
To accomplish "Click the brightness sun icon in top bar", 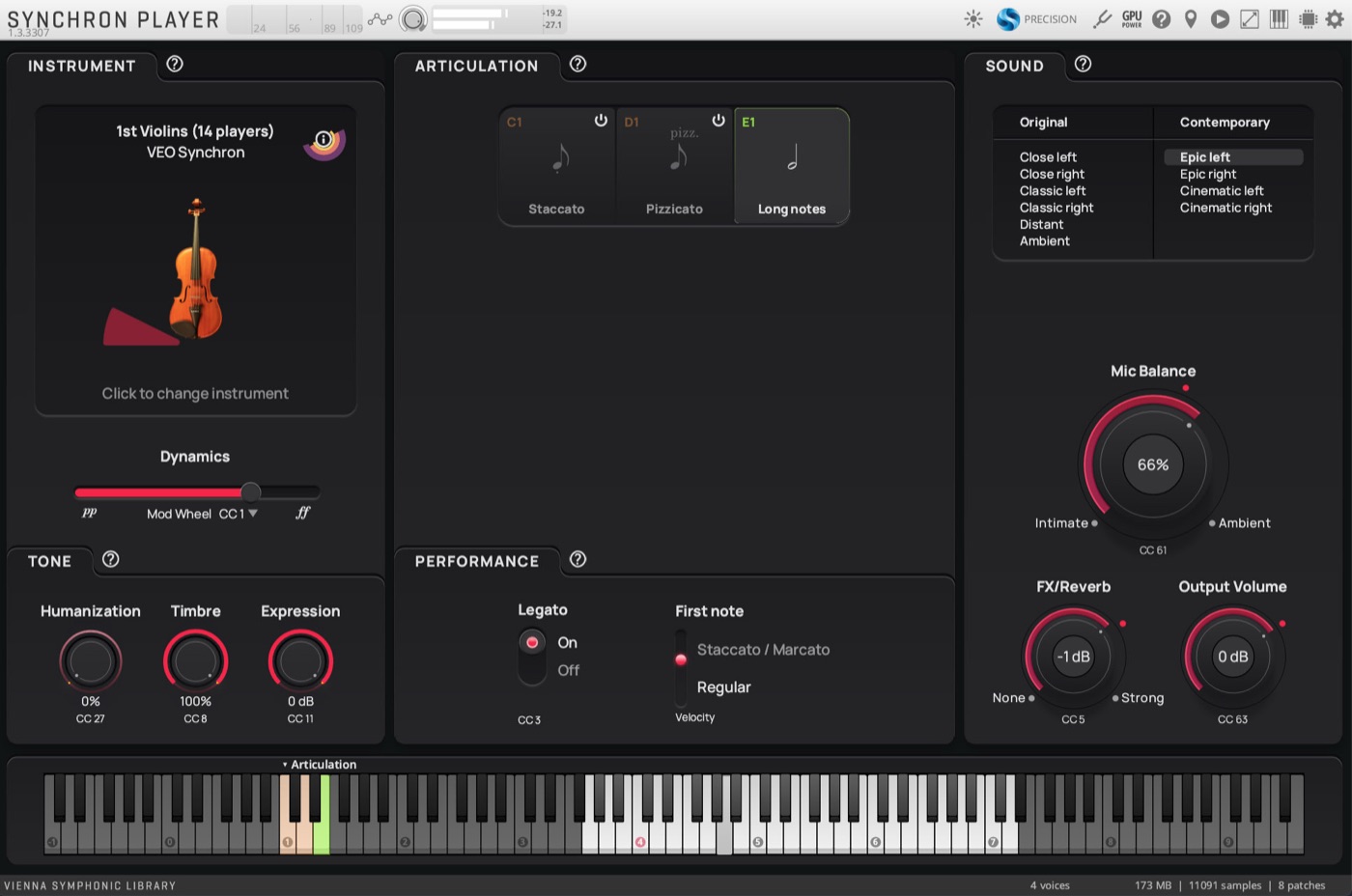I will pos(973,19).
